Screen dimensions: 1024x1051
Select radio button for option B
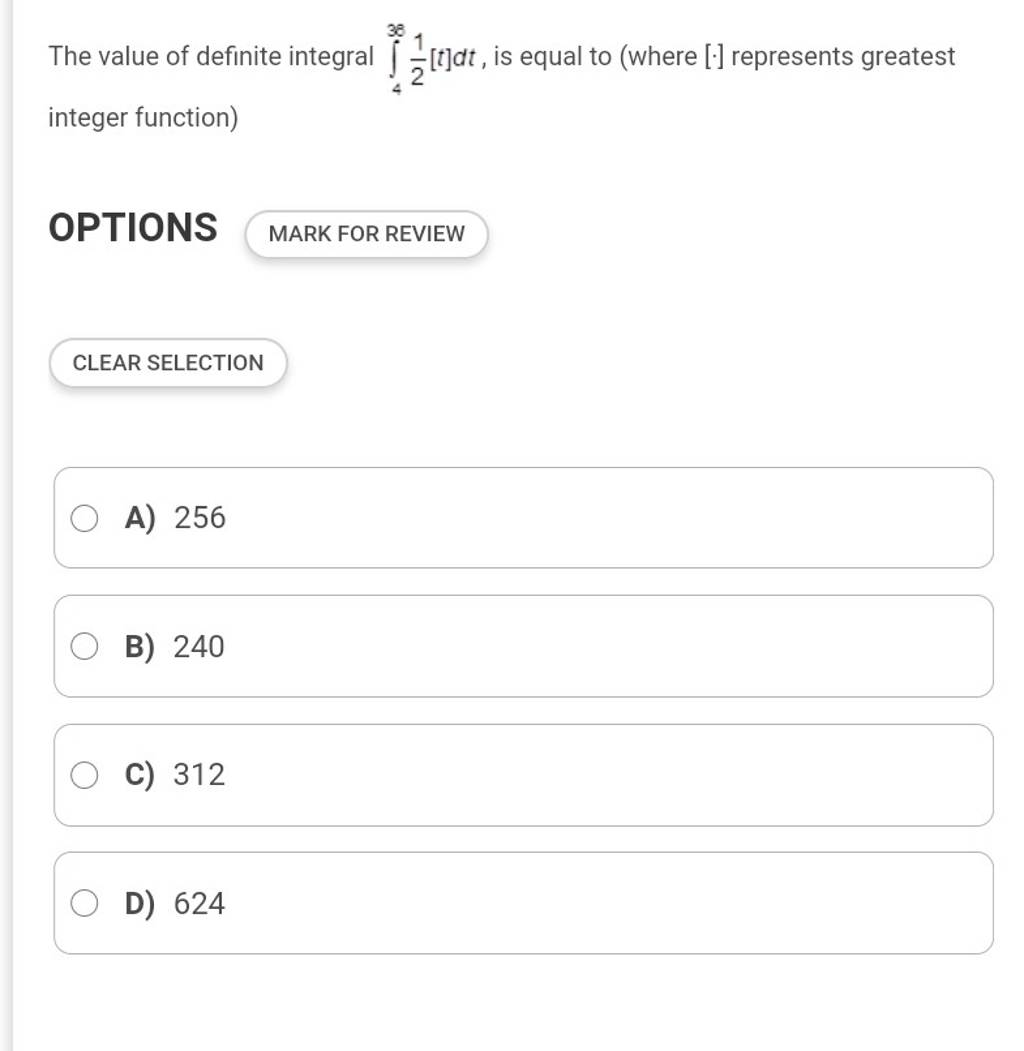tap(84, 646)
